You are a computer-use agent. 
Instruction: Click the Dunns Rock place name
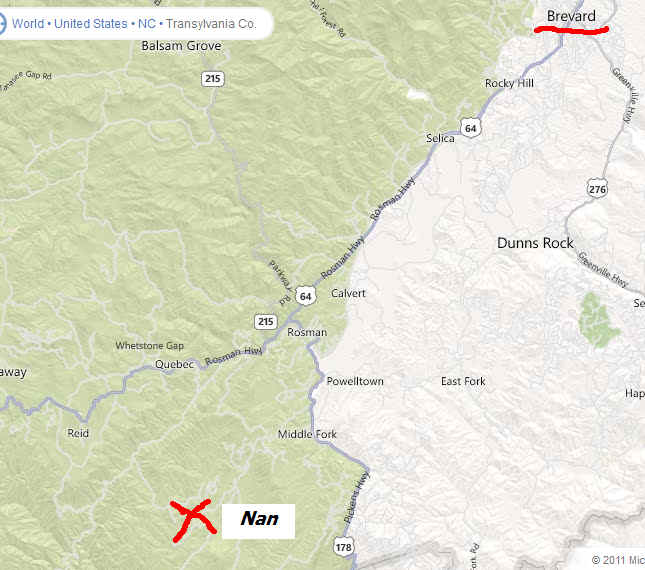(x=535, y=243)
